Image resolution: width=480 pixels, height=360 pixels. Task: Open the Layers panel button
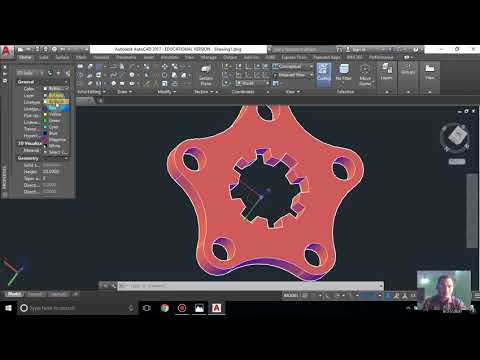(x=387, y=72)
